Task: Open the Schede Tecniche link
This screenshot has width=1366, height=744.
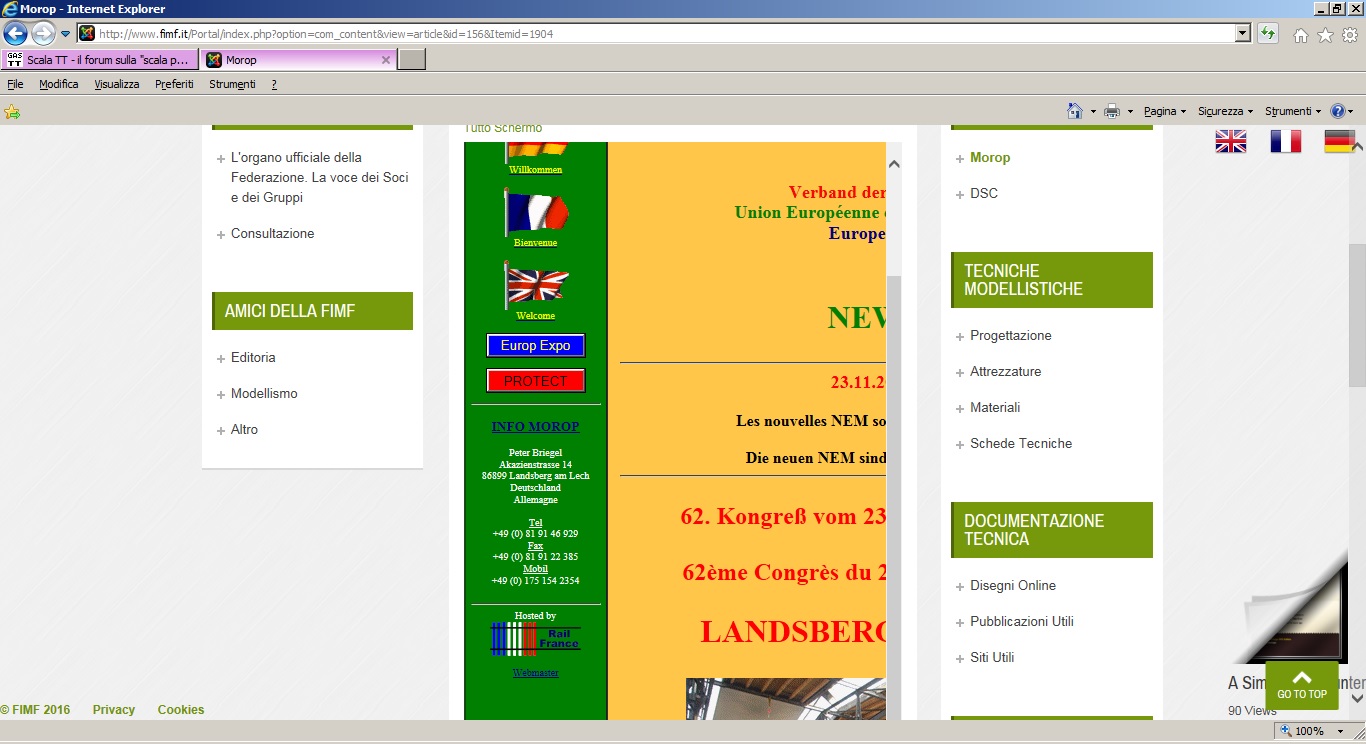Action: 1021,443
